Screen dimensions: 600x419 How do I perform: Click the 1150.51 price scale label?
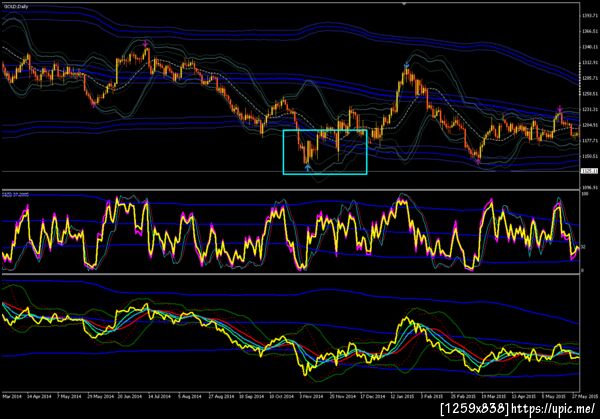coord(590,157)
